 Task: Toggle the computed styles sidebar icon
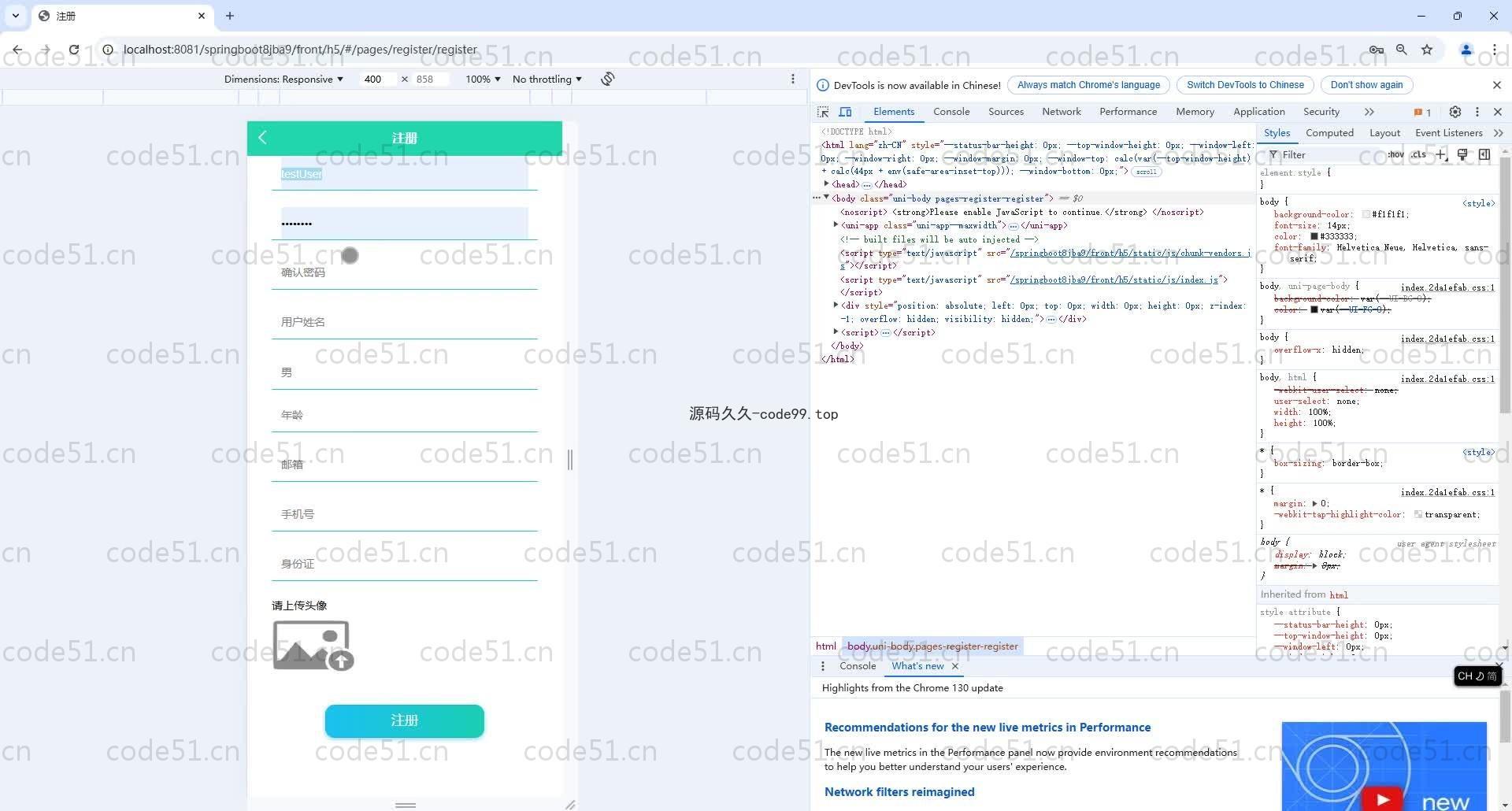click(1484, 155)
